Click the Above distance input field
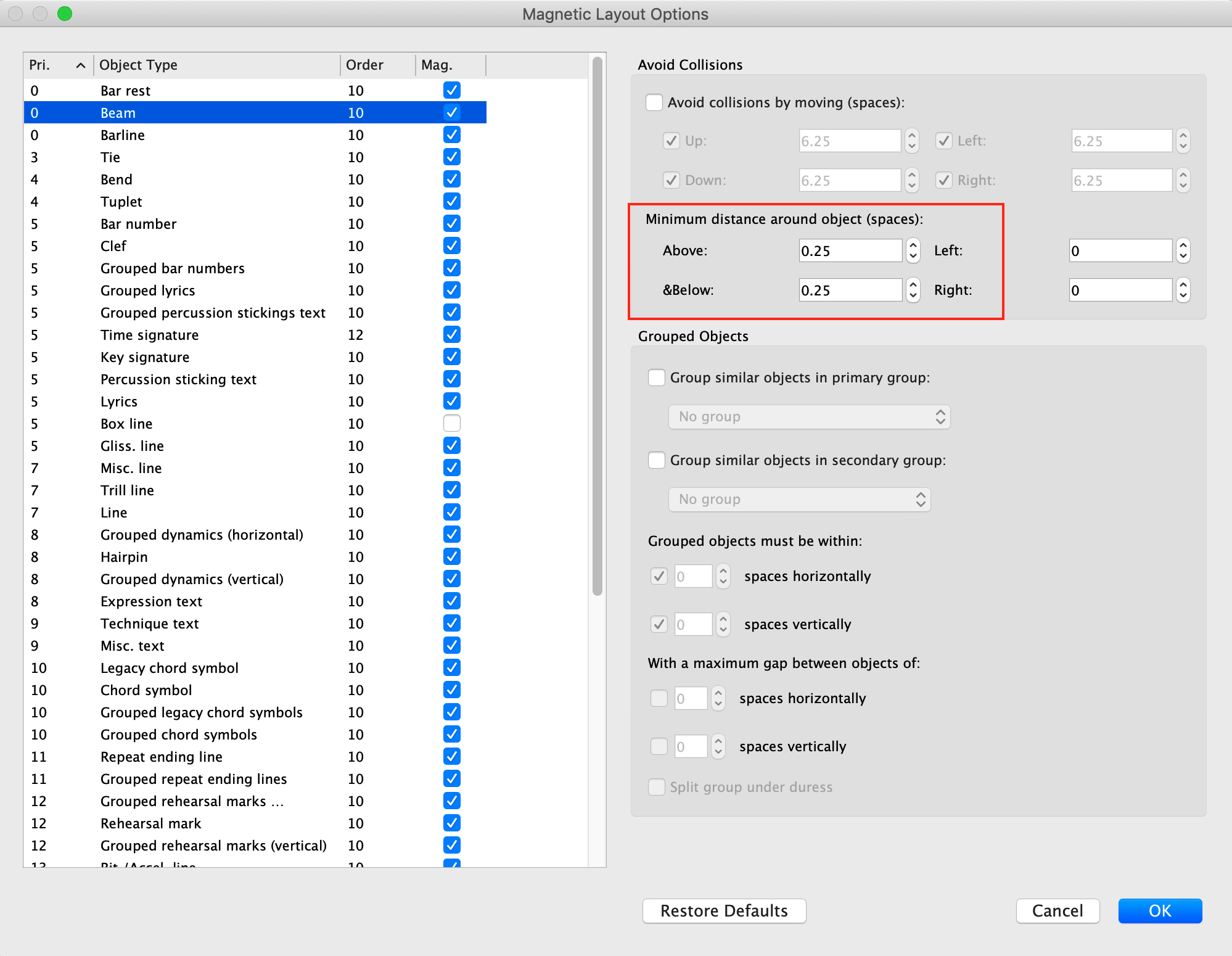Image resolution: width=1232 pixels, height=956 pixels. click(850, 250)
